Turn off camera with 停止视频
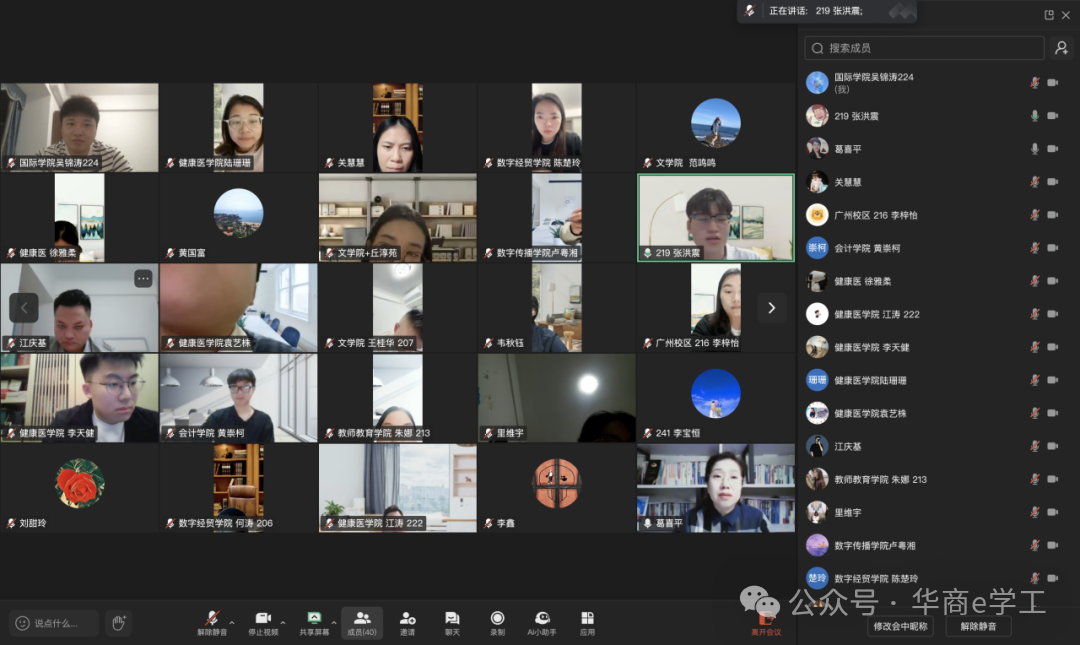This screenshot has height=645, width=1080. pos(263,622)
